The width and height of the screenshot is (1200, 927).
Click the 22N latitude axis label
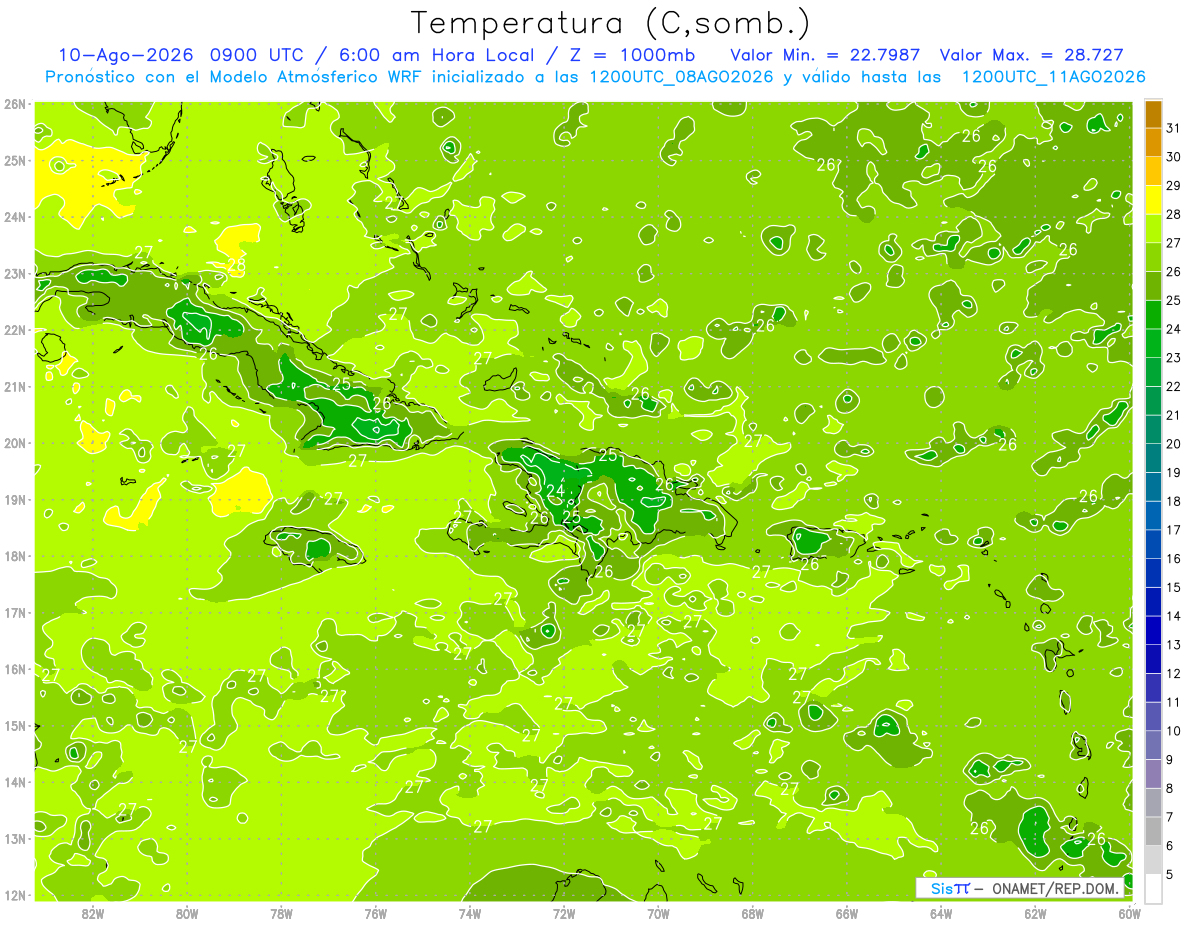15,330
